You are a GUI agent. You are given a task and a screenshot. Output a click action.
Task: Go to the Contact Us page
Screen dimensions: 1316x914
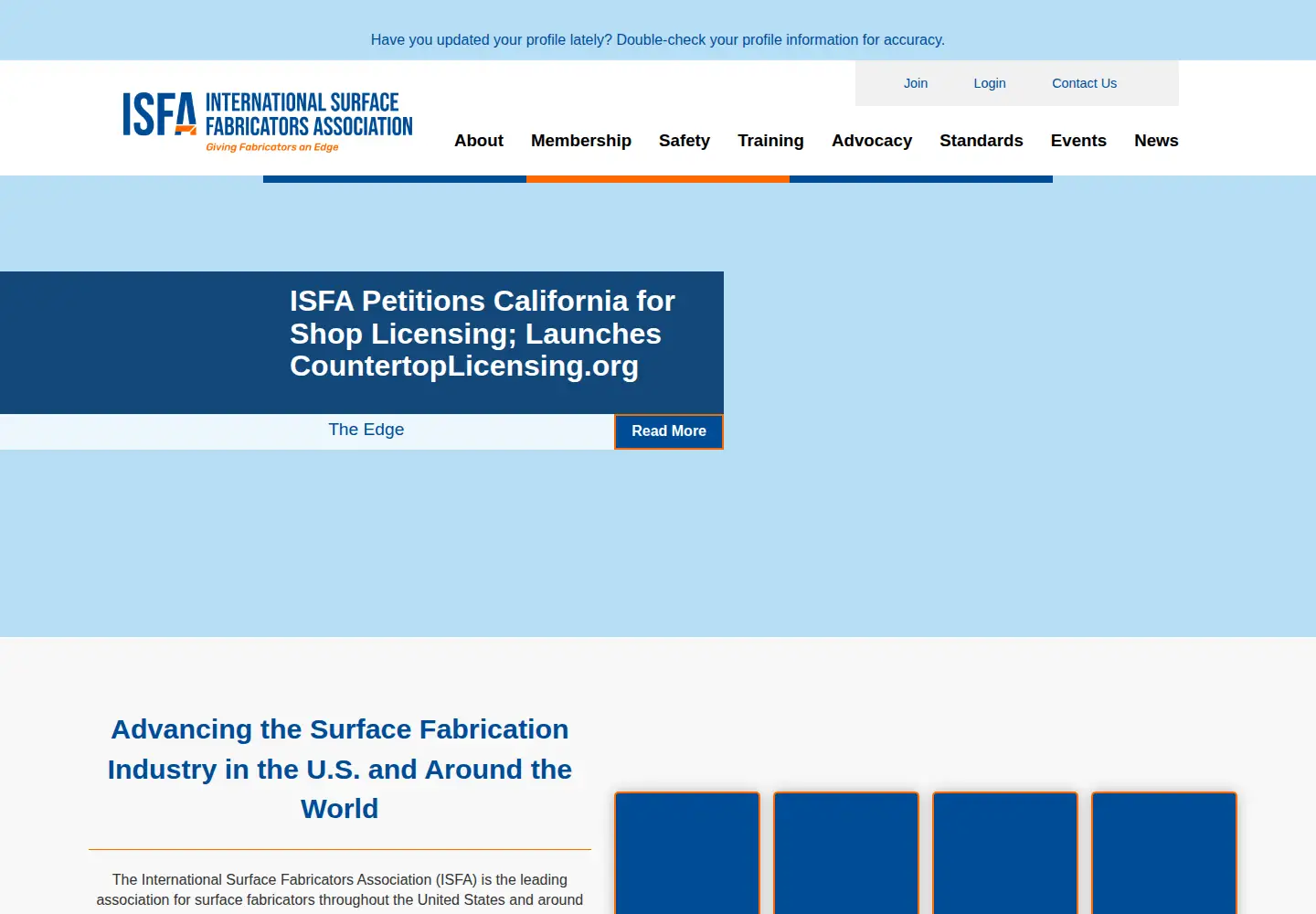(x=1084, y=83)
